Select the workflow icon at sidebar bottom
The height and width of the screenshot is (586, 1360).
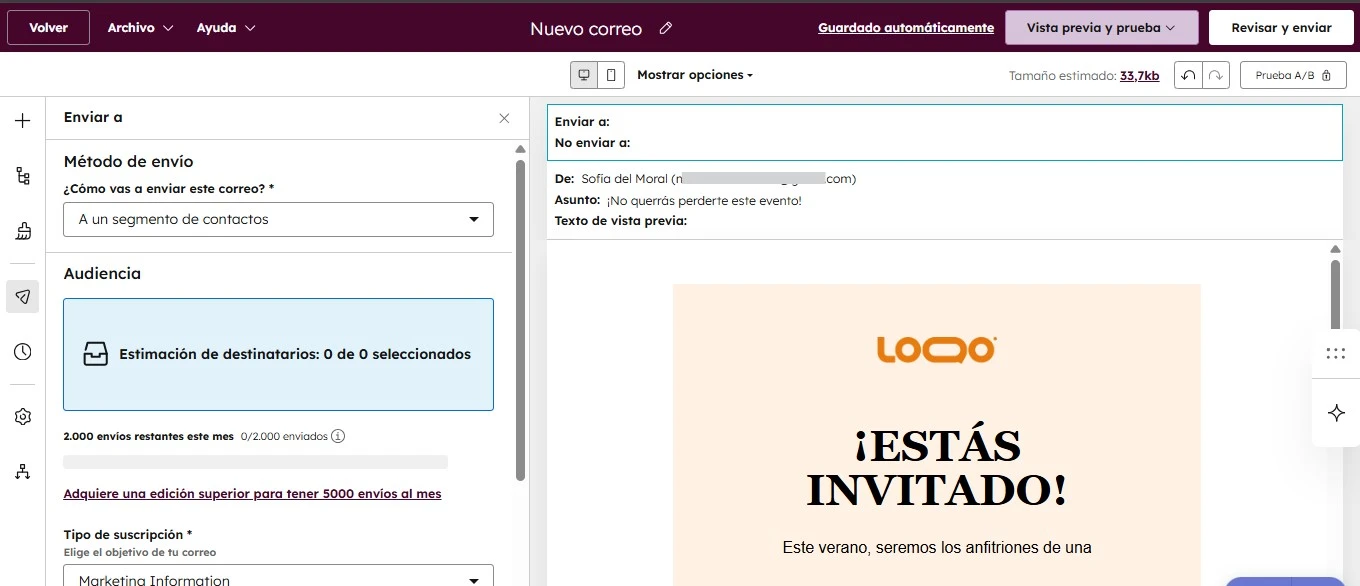22,471
